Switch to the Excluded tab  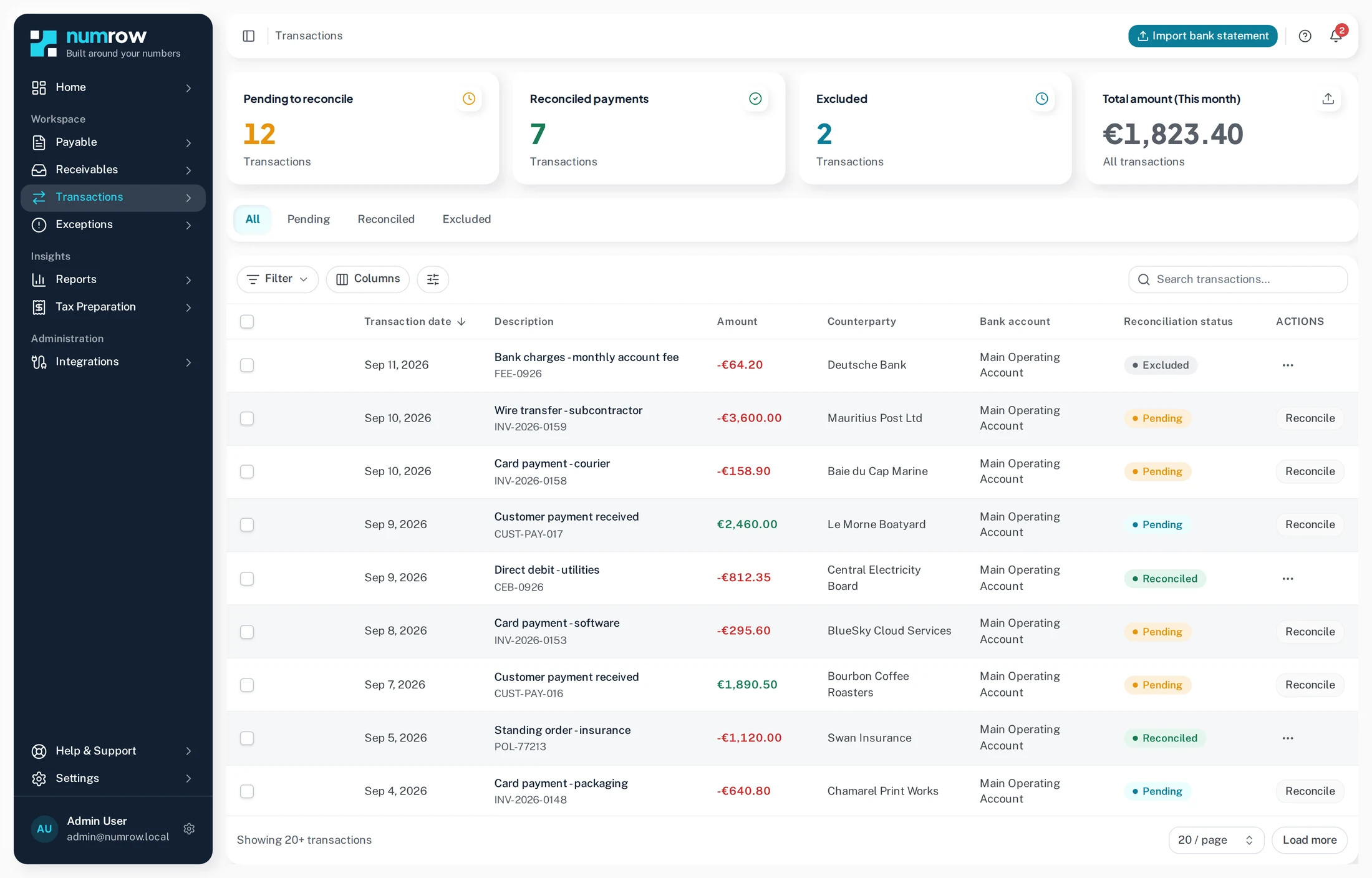[x=466, y=219]
